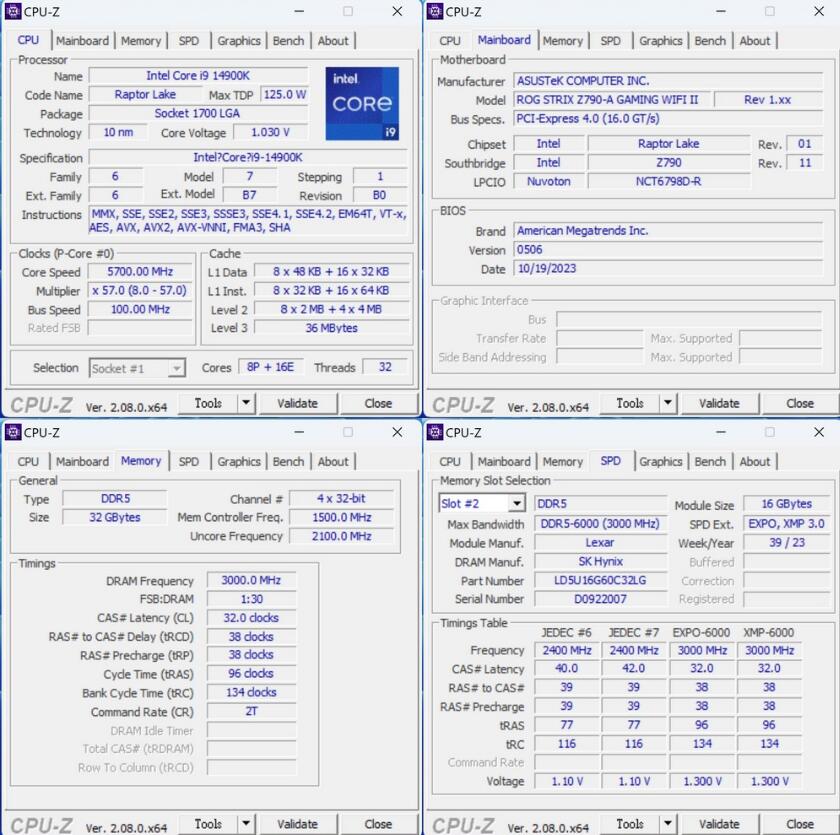Click the Intel Core i9 processor logo

point(362,103)
